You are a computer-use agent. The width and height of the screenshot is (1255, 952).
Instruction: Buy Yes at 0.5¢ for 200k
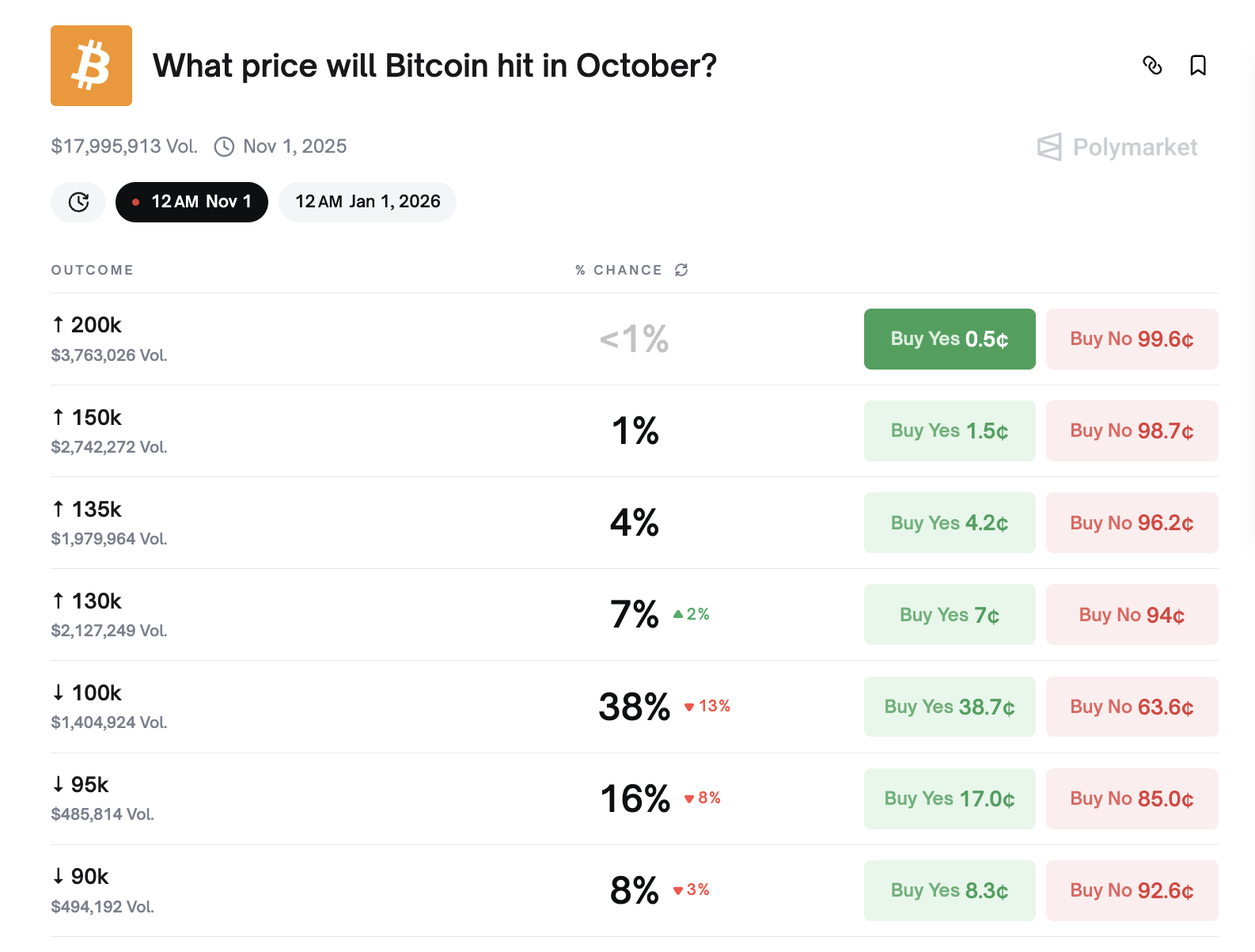pyautogui.click(x=949, y=339)
